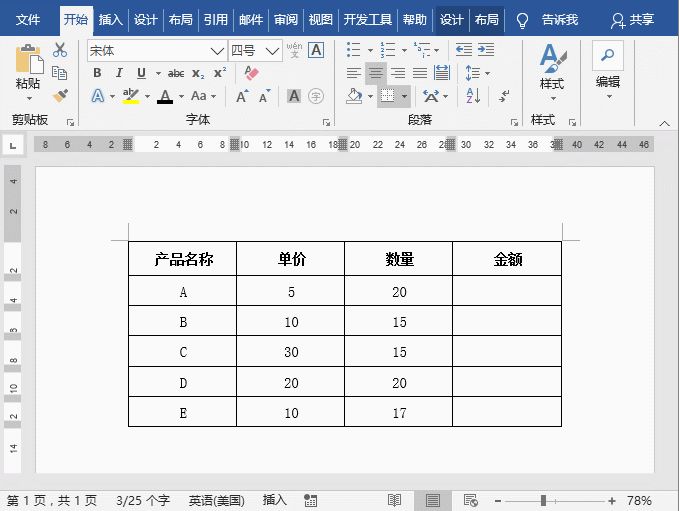This screenshot has height=511, width=679.
Task: Click the 共享 share button
Action: [x=632, y=20]
